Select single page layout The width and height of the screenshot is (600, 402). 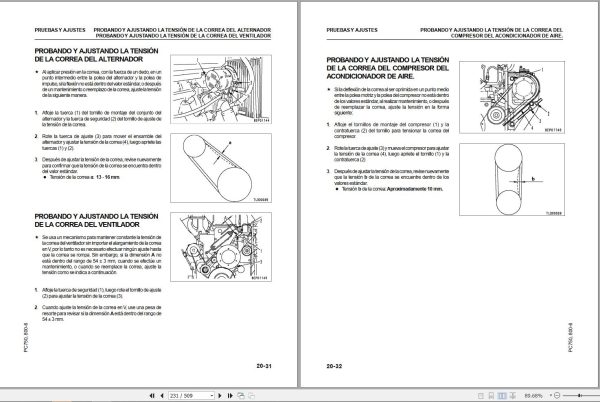point(481,395)
